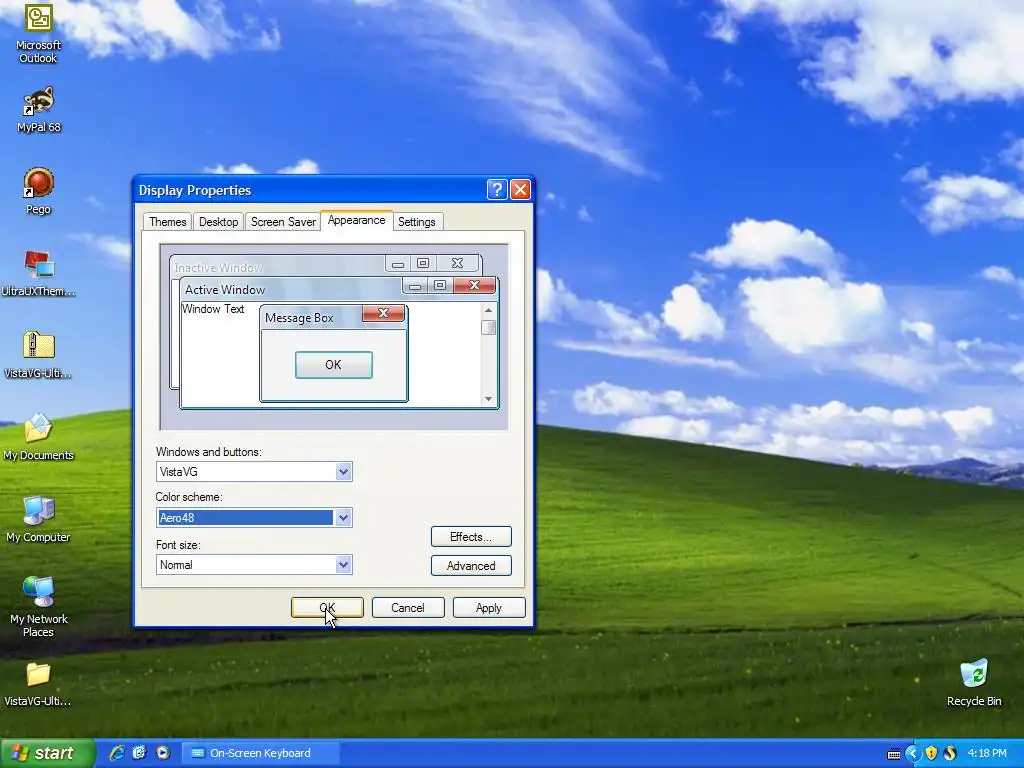Click the Active Window preview maximize button
The width and height of the screenshot is (1024, 768).
440,285
